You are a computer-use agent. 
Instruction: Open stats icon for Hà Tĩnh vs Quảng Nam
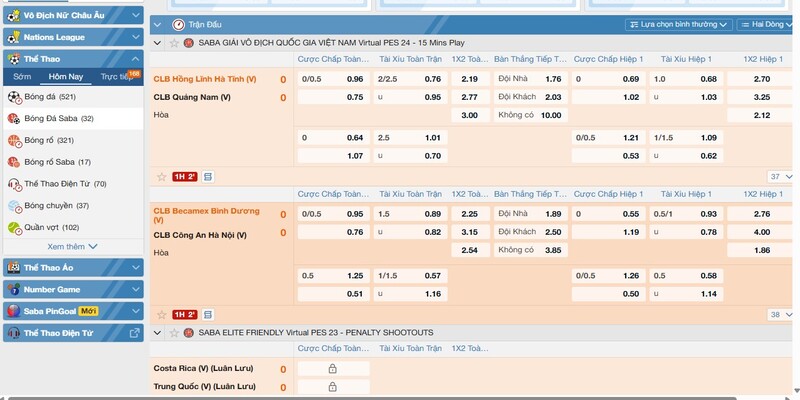click(208, 176)
